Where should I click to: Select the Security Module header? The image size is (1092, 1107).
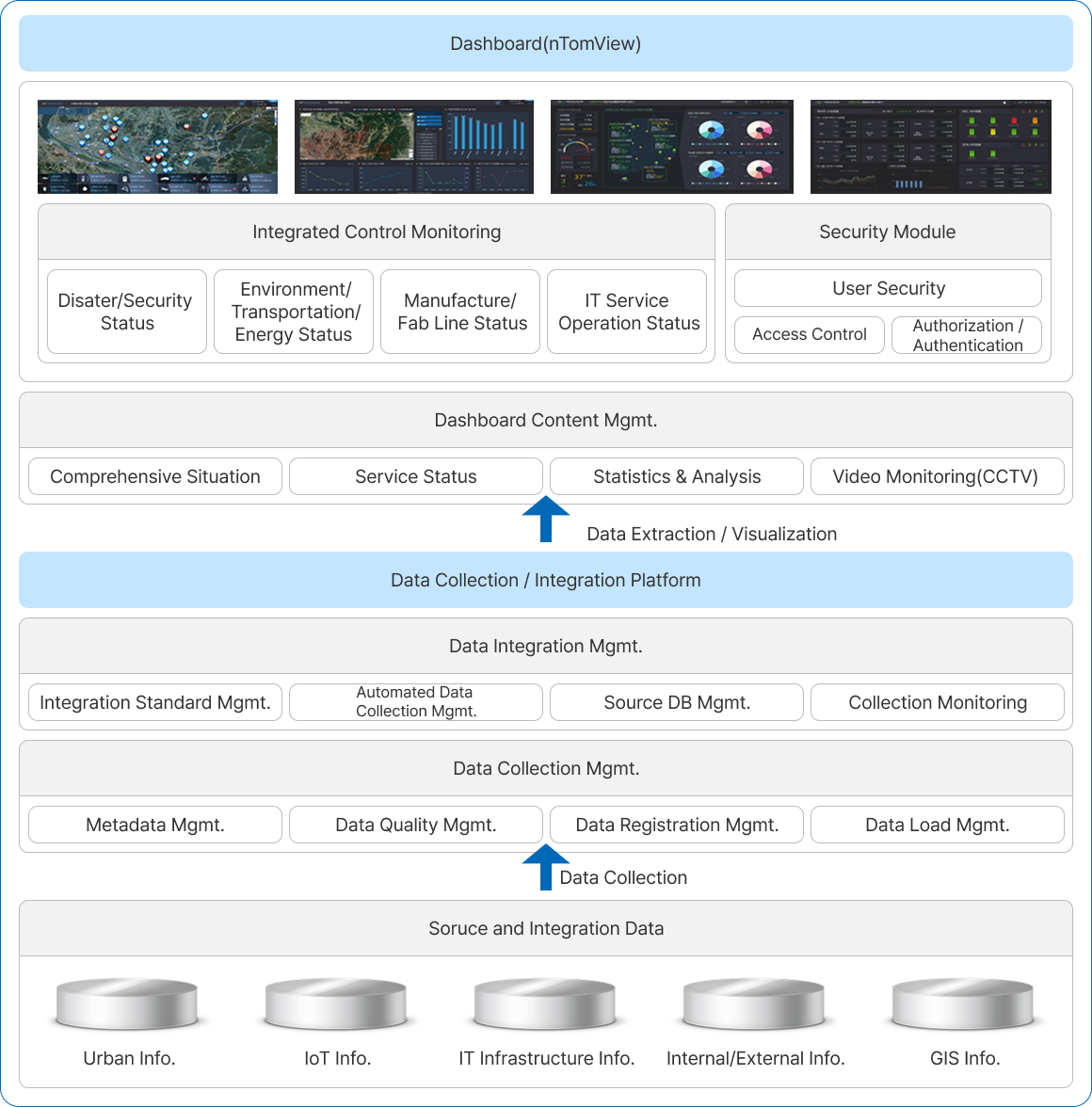(x=888, y=232)
